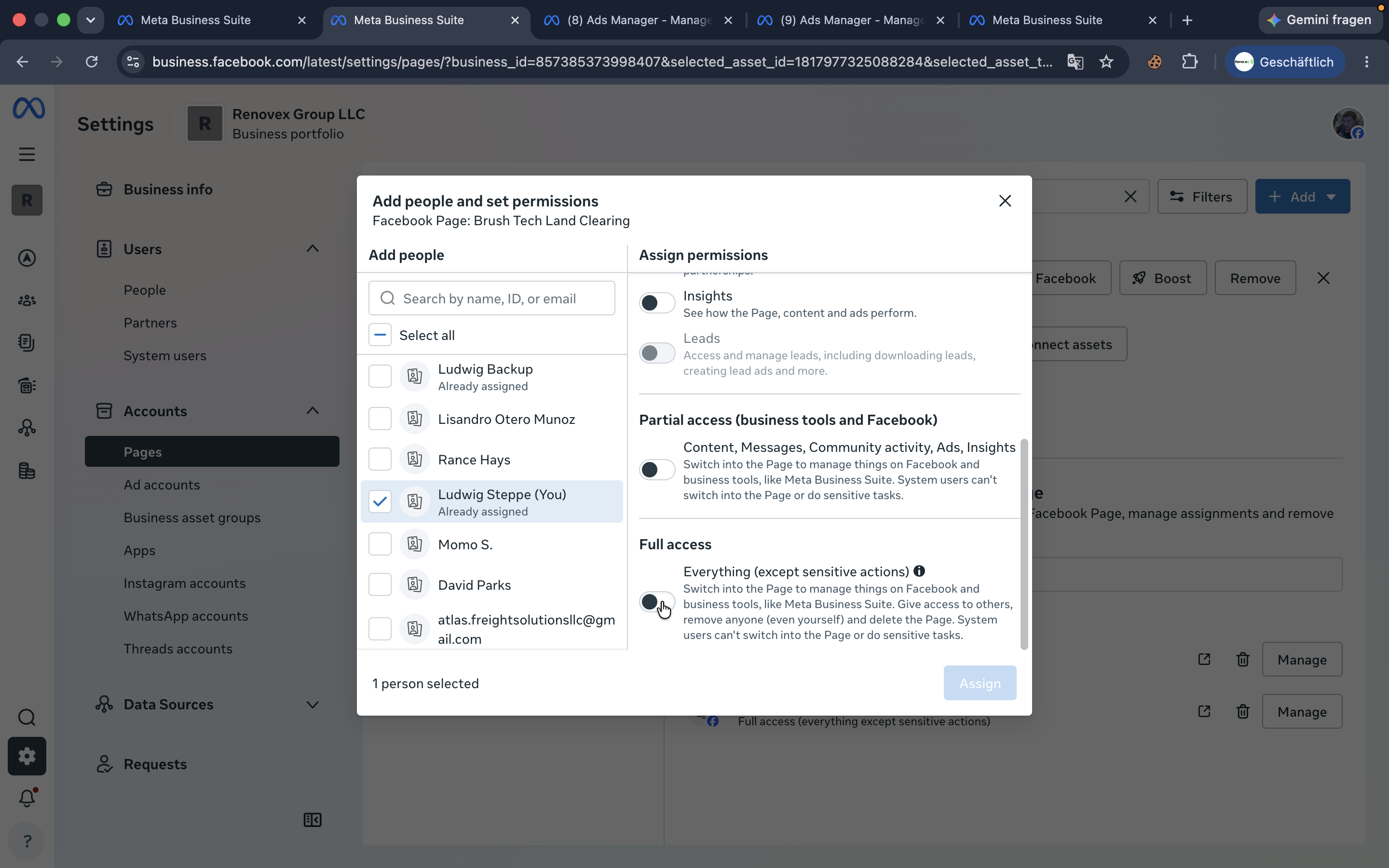Image resolution: width=1389 pixels, height=868 pixels.
Task: Expand the Data Sources section chevron
Action: tap(312, 705)
